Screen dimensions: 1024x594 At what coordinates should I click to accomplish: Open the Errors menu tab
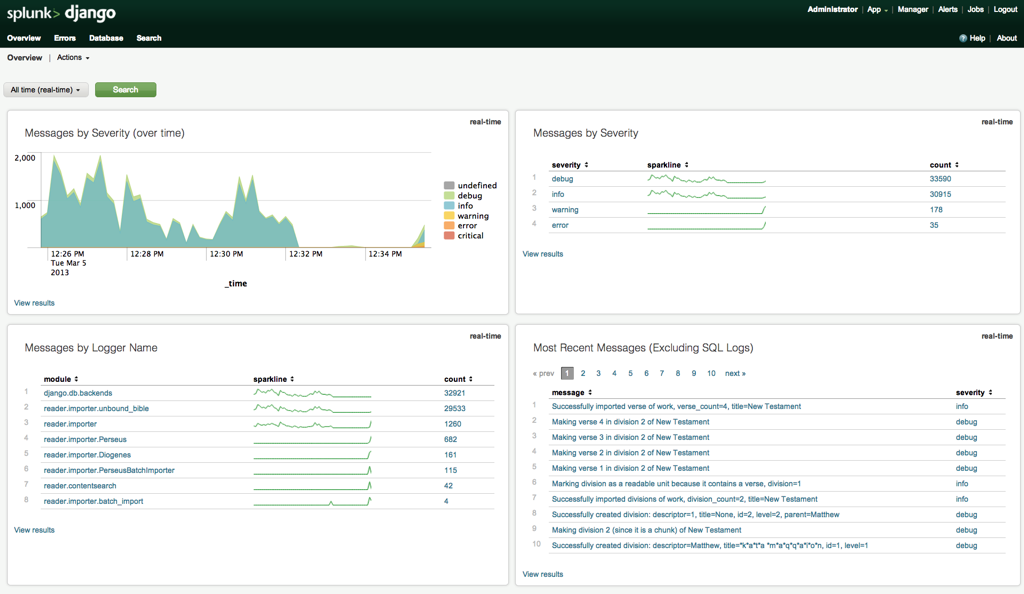point(65,38)
